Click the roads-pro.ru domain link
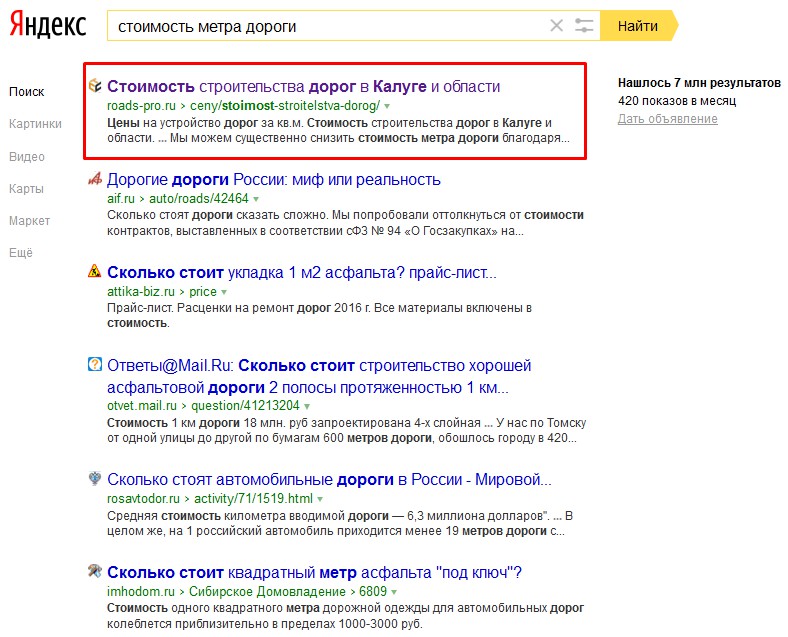 pos(141,106)
